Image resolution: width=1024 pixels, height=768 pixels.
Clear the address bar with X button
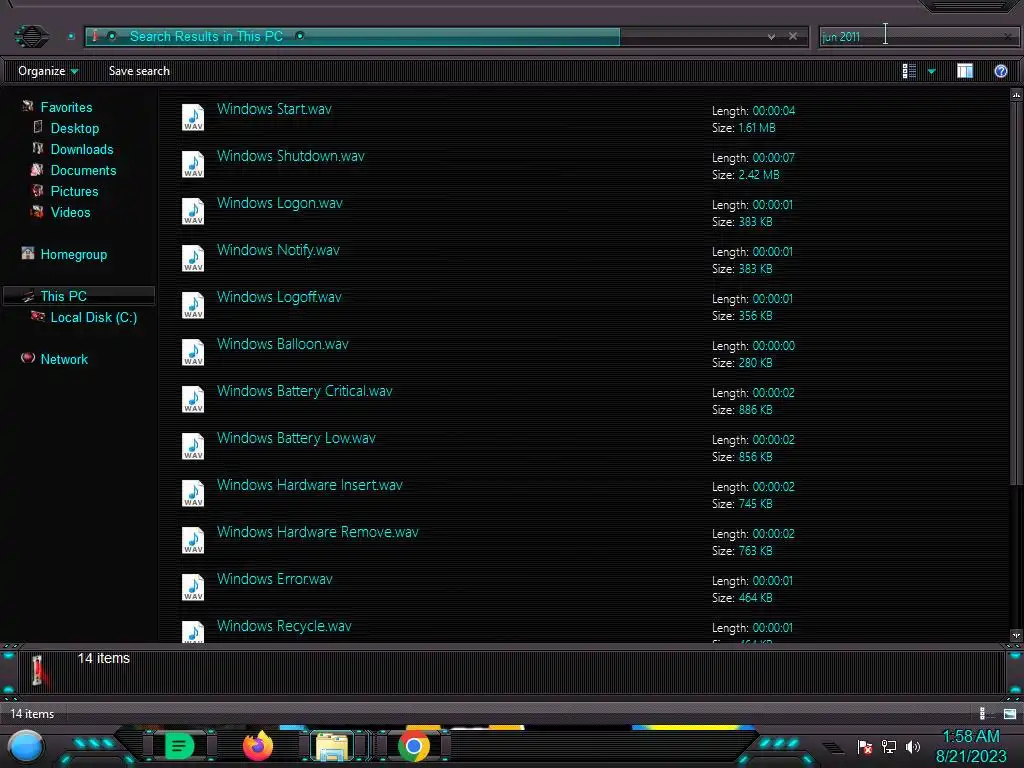coord(793,37)
